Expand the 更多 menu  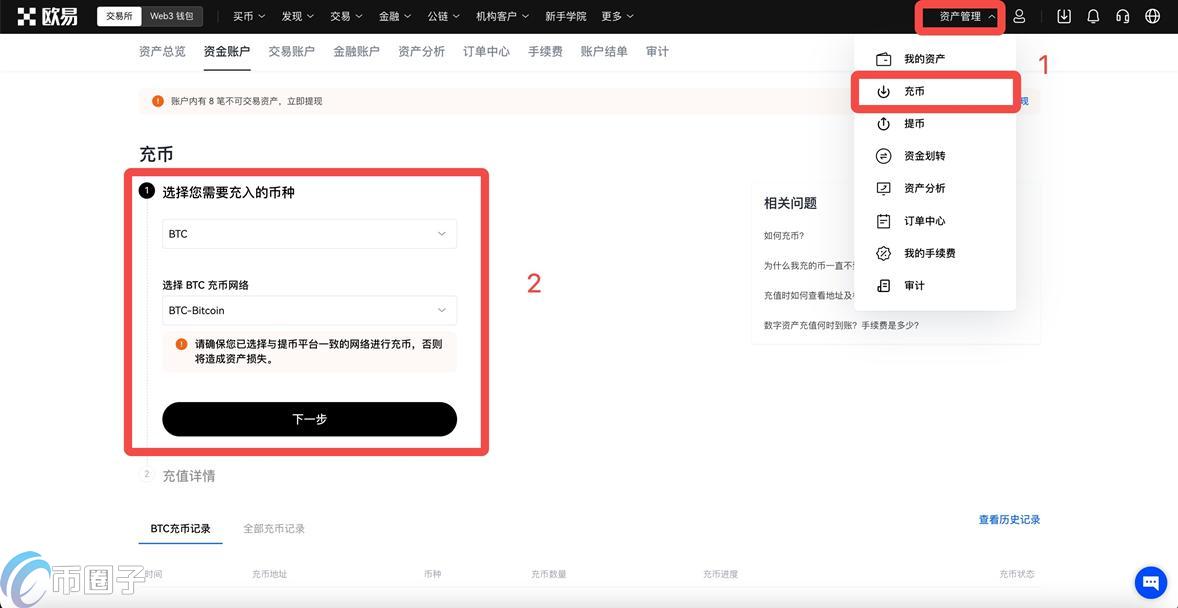click(x=617, y=16)
